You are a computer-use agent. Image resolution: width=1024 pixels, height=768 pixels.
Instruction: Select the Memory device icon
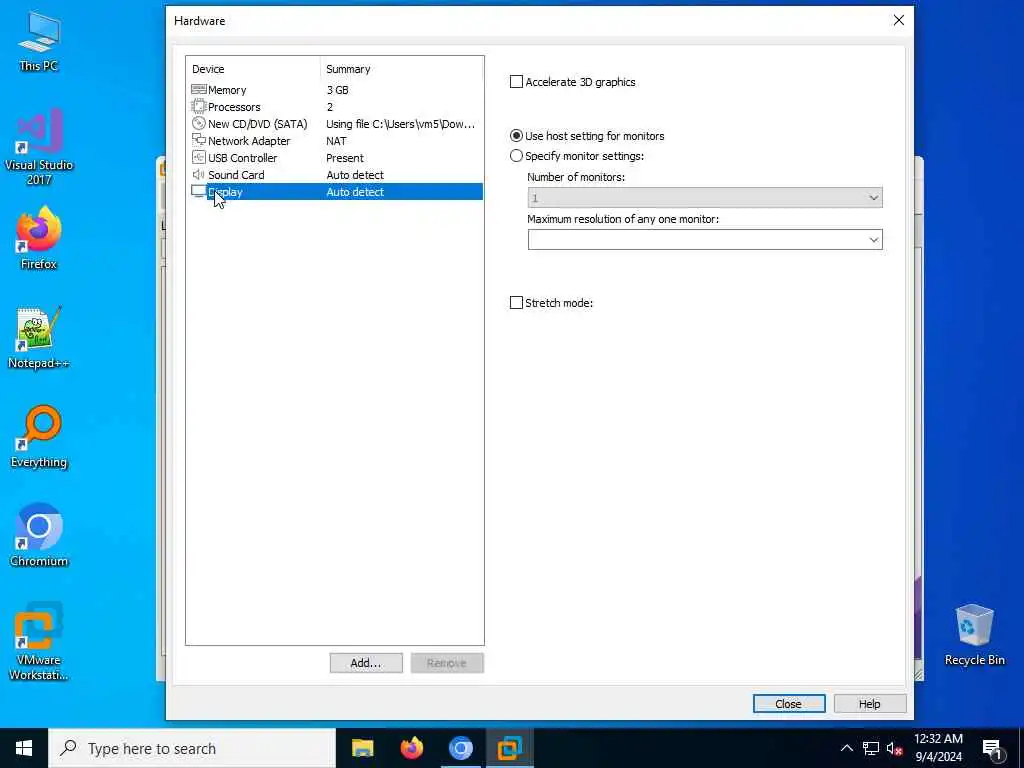coord(199,89)
